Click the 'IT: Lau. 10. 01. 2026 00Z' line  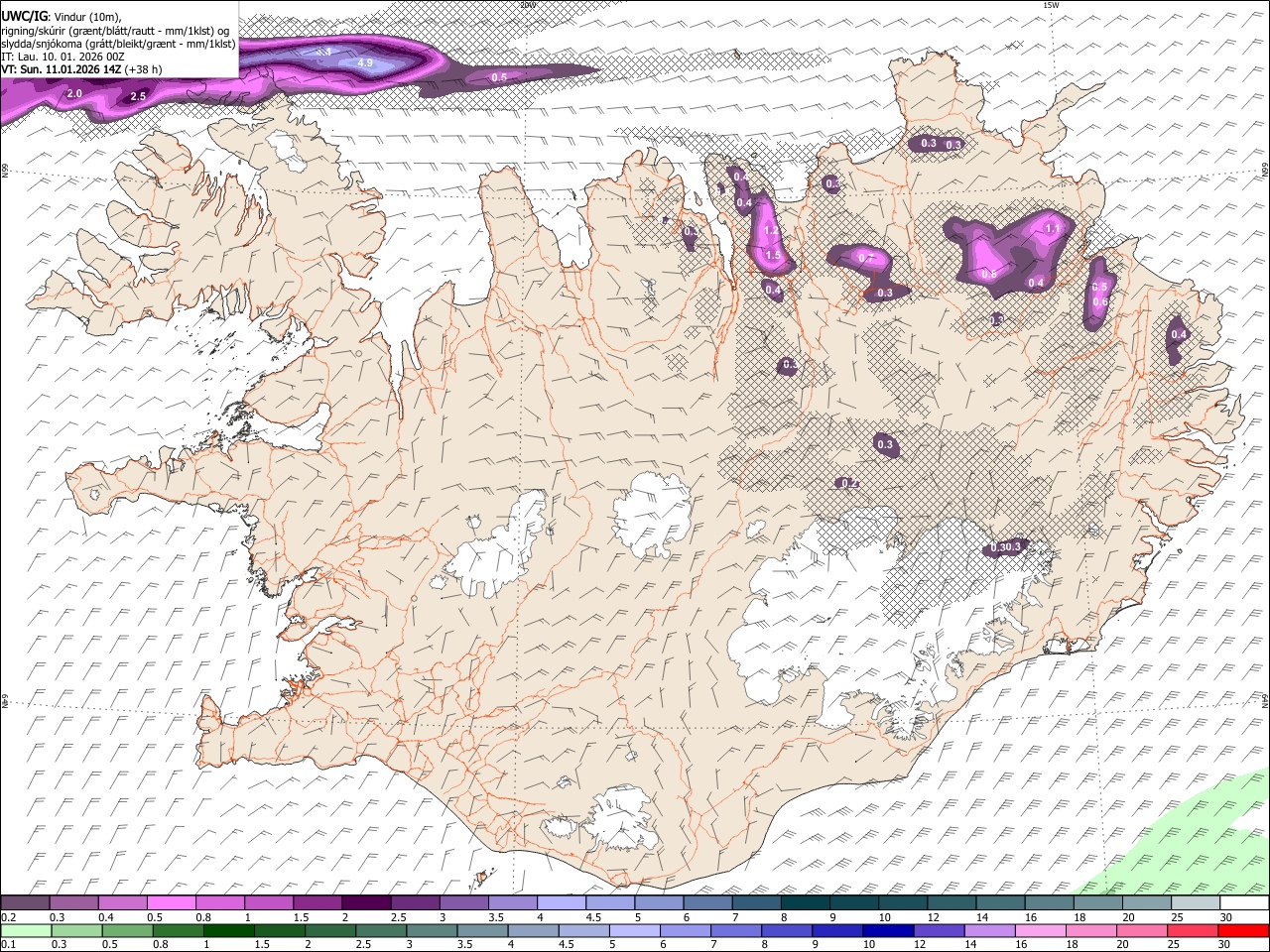tap(63, 57)
